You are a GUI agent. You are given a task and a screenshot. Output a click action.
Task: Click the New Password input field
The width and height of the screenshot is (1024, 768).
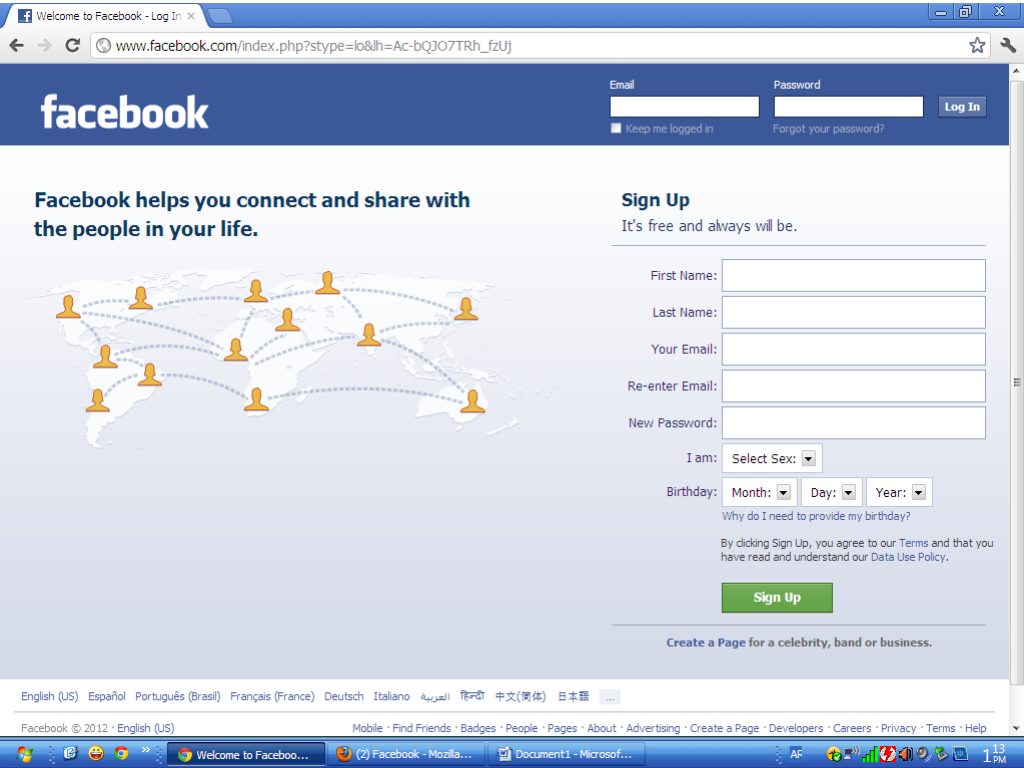pyautogui.click(x=854, y=423)
